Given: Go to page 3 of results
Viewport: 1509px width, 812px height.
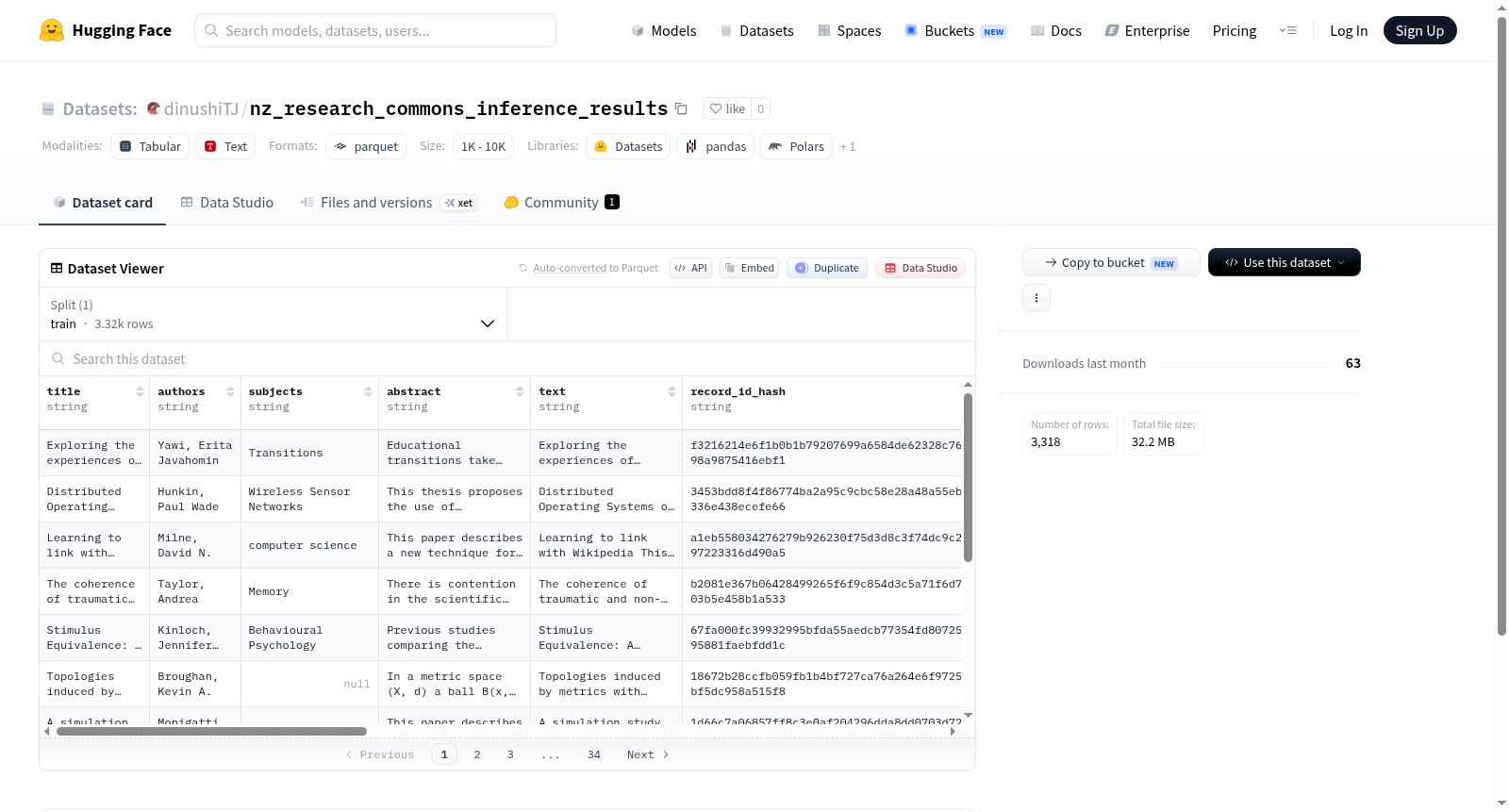Looking at the screenshot, I should (510, 754).
